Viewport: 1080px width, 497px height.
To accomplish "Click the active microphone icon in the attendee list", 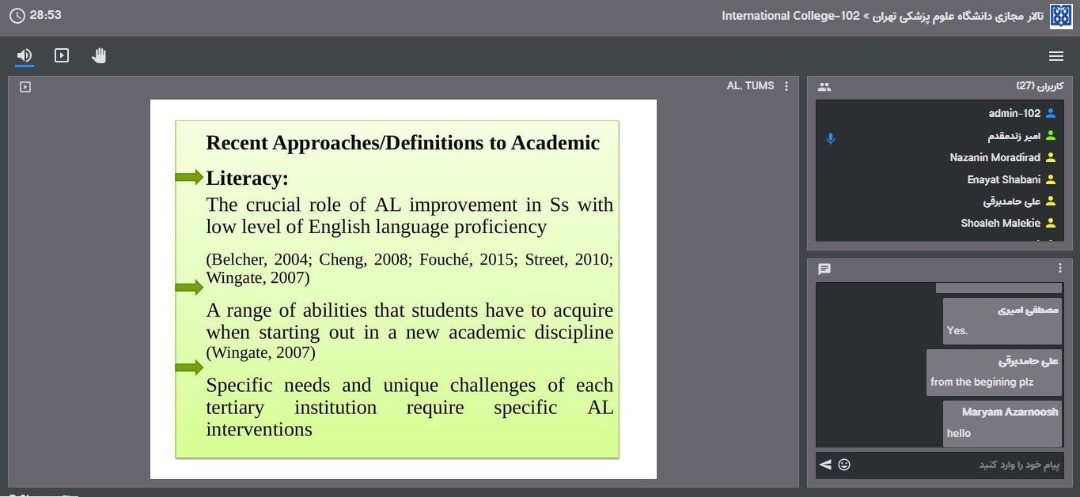I will pyautogui.click(x=831, y=138).
